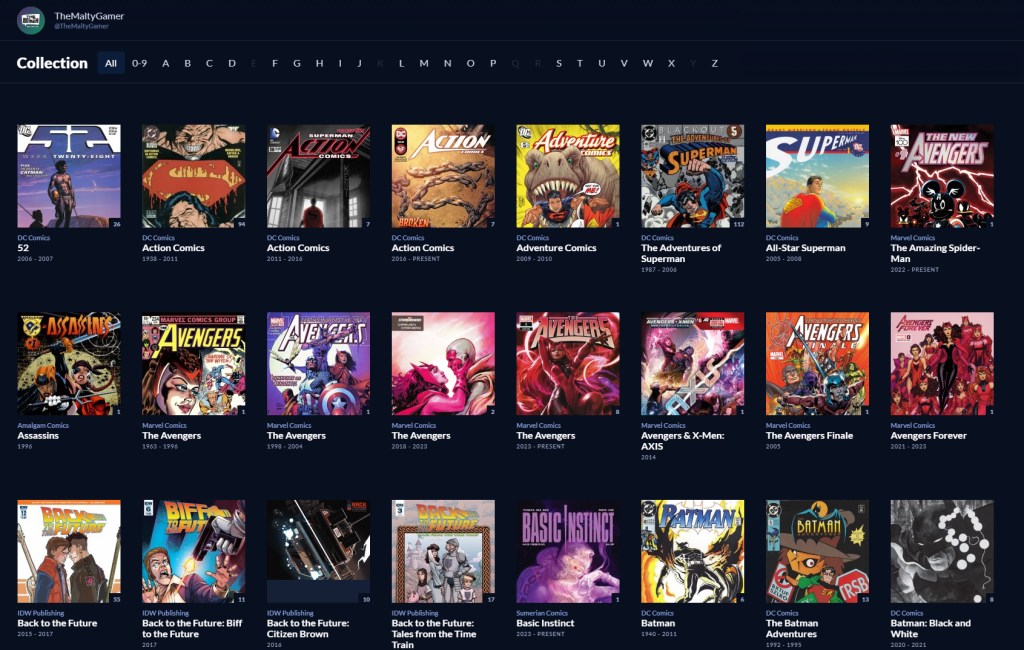Click TheMaltyGamer profile avatar icon
Image resolution: width=1024 pixels, height=650 pixels.
coord(31,20)
